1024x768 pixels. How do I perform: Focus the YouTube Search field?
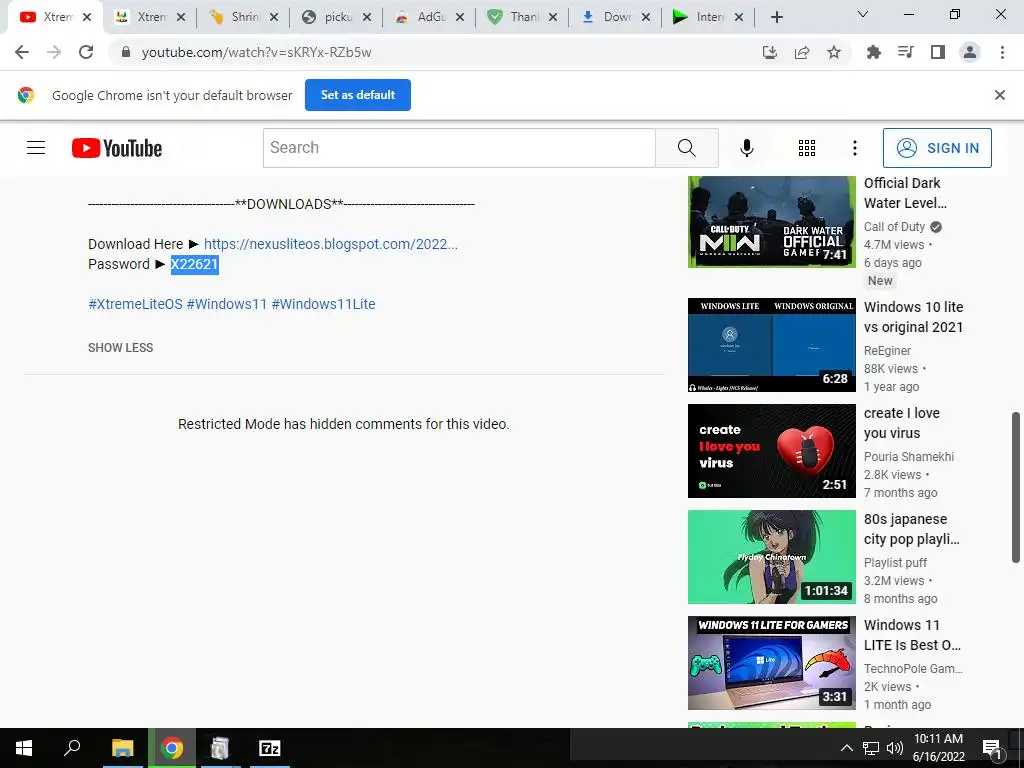point(459,148)
